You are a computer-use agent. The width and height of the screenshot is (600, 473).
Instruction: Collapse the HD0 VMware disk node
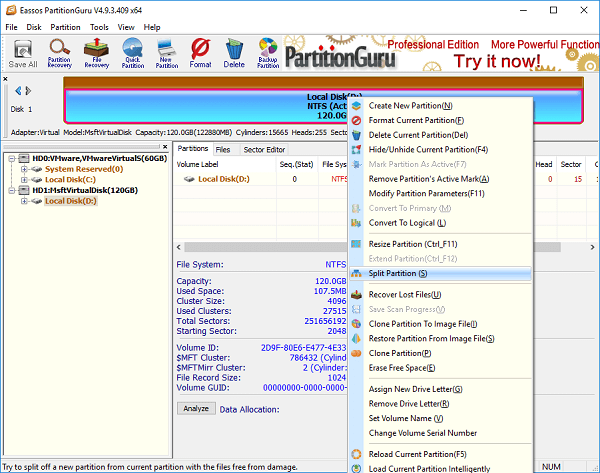pyautogui.click(x=12, y=158)
